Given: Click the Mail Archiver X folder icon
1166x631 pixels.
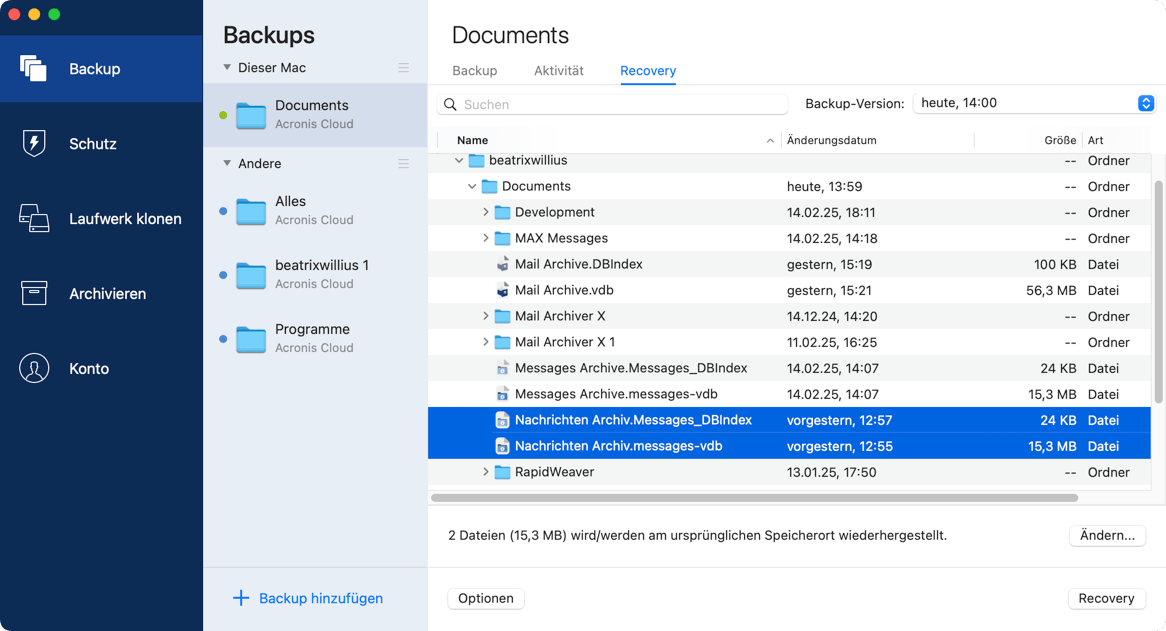Looking at the screenshot, I should point(503,317).
